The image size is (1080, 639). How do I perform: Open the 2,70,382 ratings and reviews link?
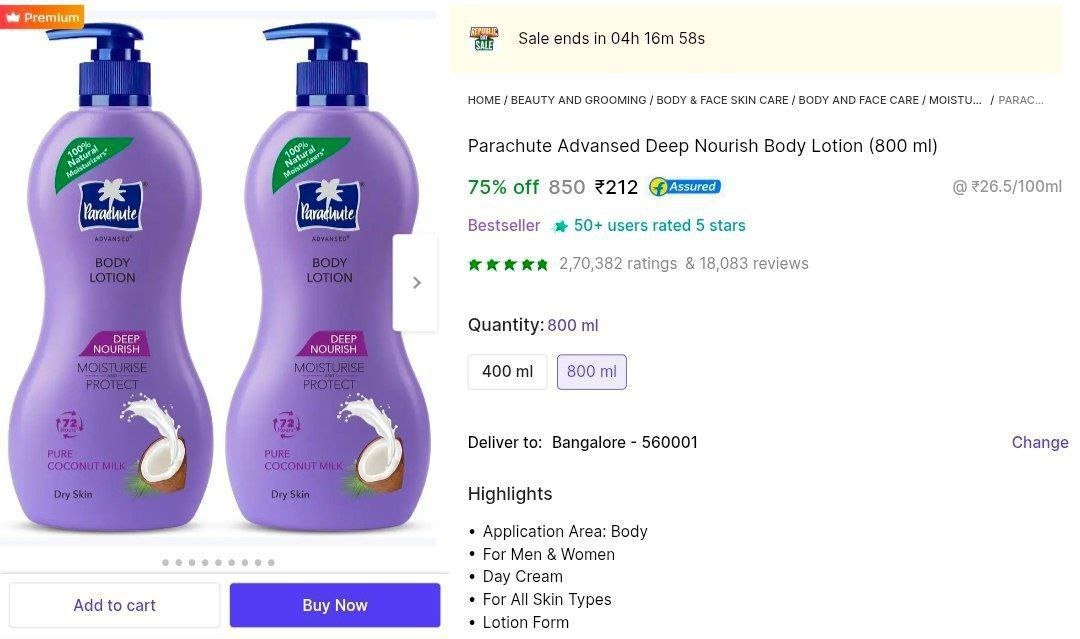click(x=683, y=264)
